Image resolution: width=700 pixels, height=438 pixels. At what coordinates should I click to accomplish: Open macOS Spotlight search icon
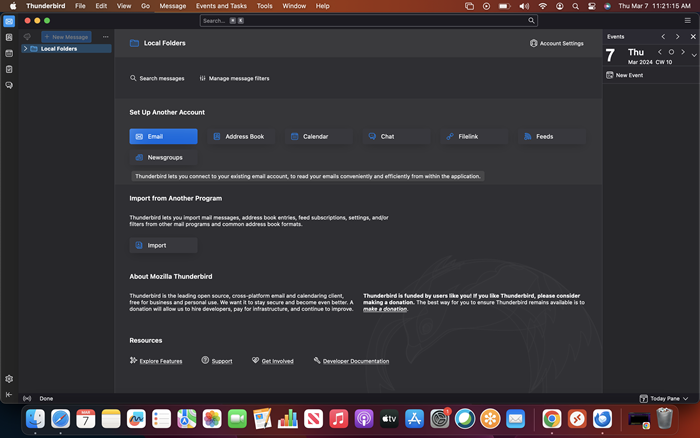pos(575,6)
